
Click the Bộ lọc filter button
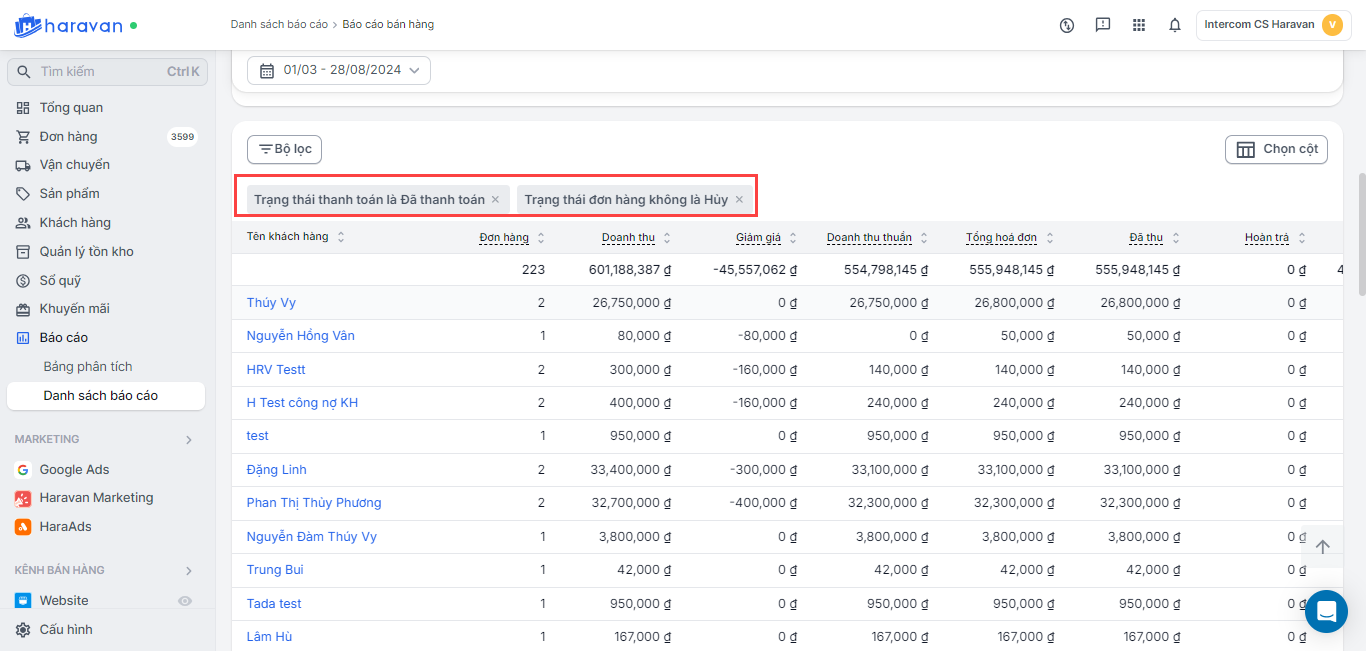(x=284, y=149)
